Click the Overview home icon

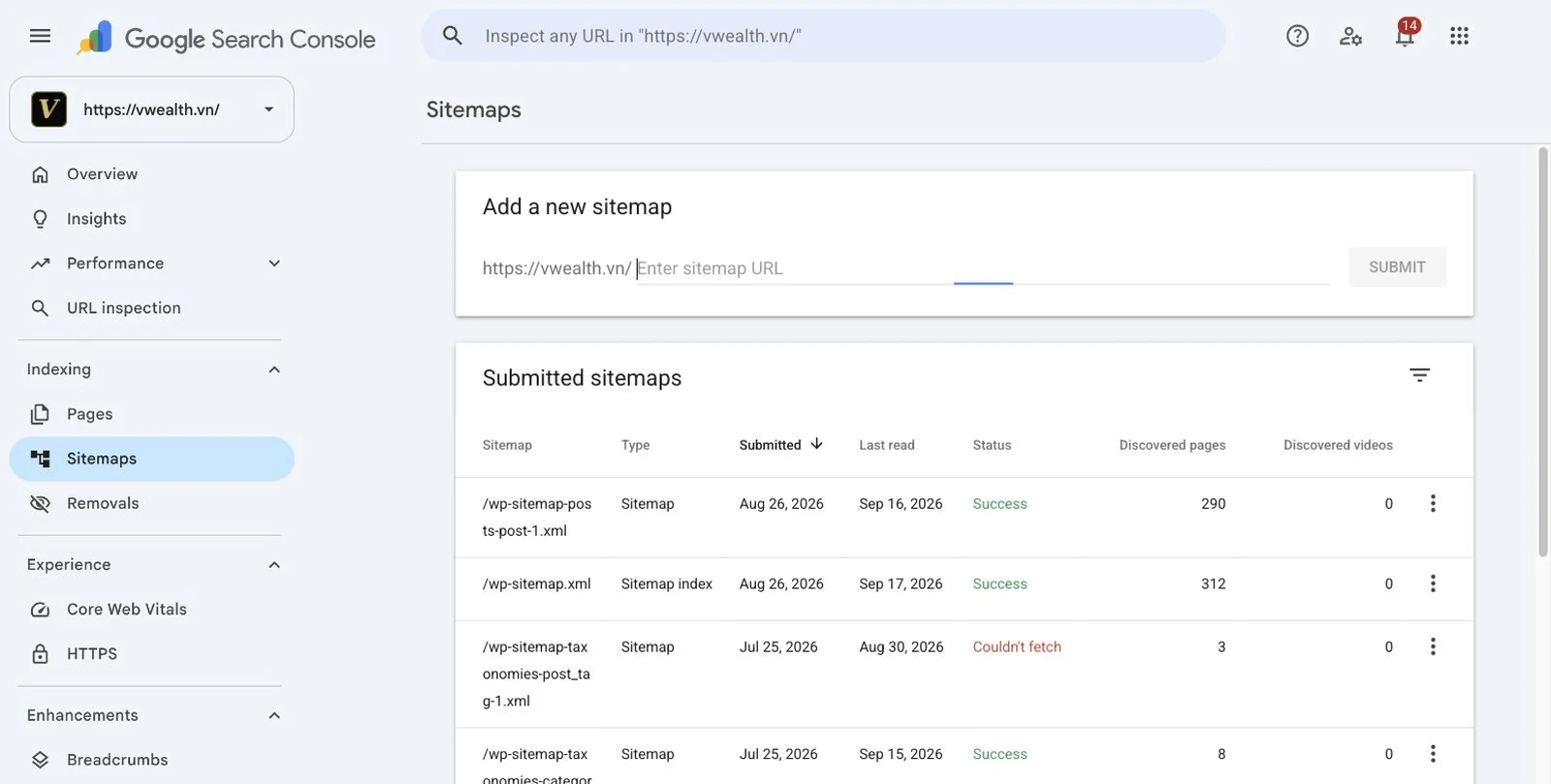(x=40, y=174)
